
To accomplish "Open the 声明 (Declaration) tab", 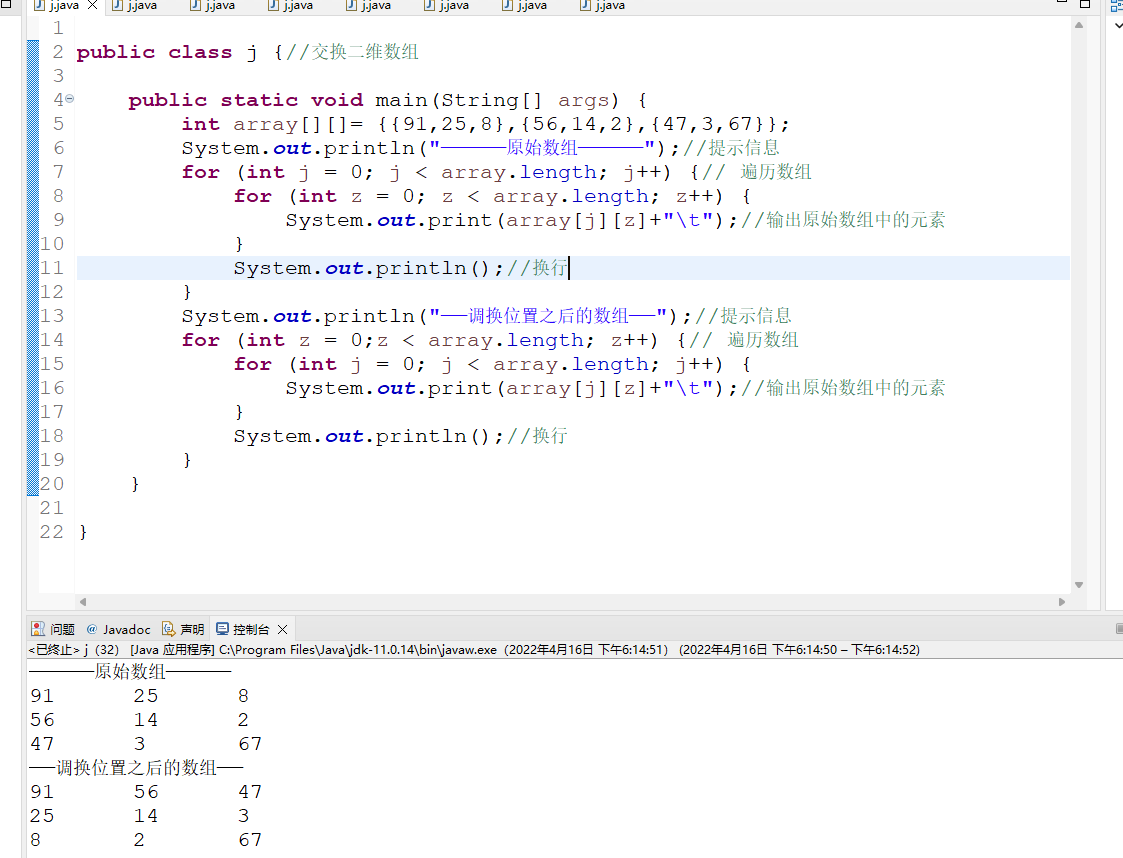I will click(183, 630).
